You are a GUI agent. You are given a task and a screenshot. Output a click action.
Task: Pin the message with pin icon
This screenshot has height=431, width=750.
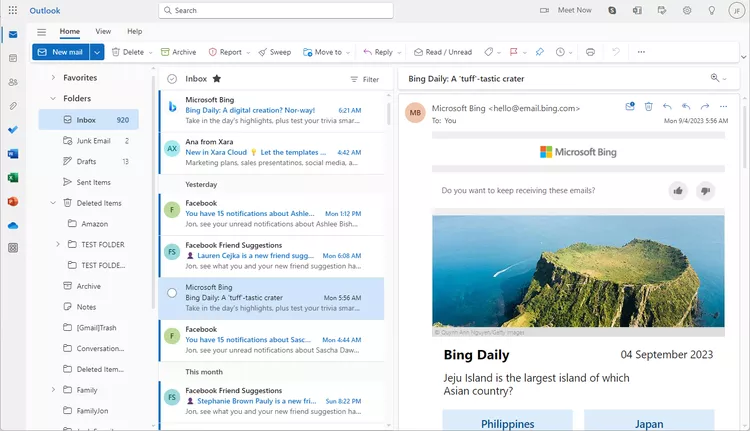(540, 52)
